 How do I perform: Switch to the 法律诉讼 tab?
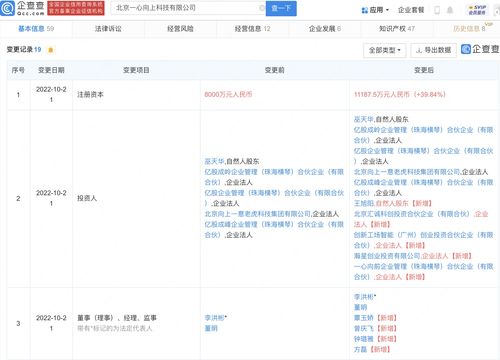[x=108, y=29]
